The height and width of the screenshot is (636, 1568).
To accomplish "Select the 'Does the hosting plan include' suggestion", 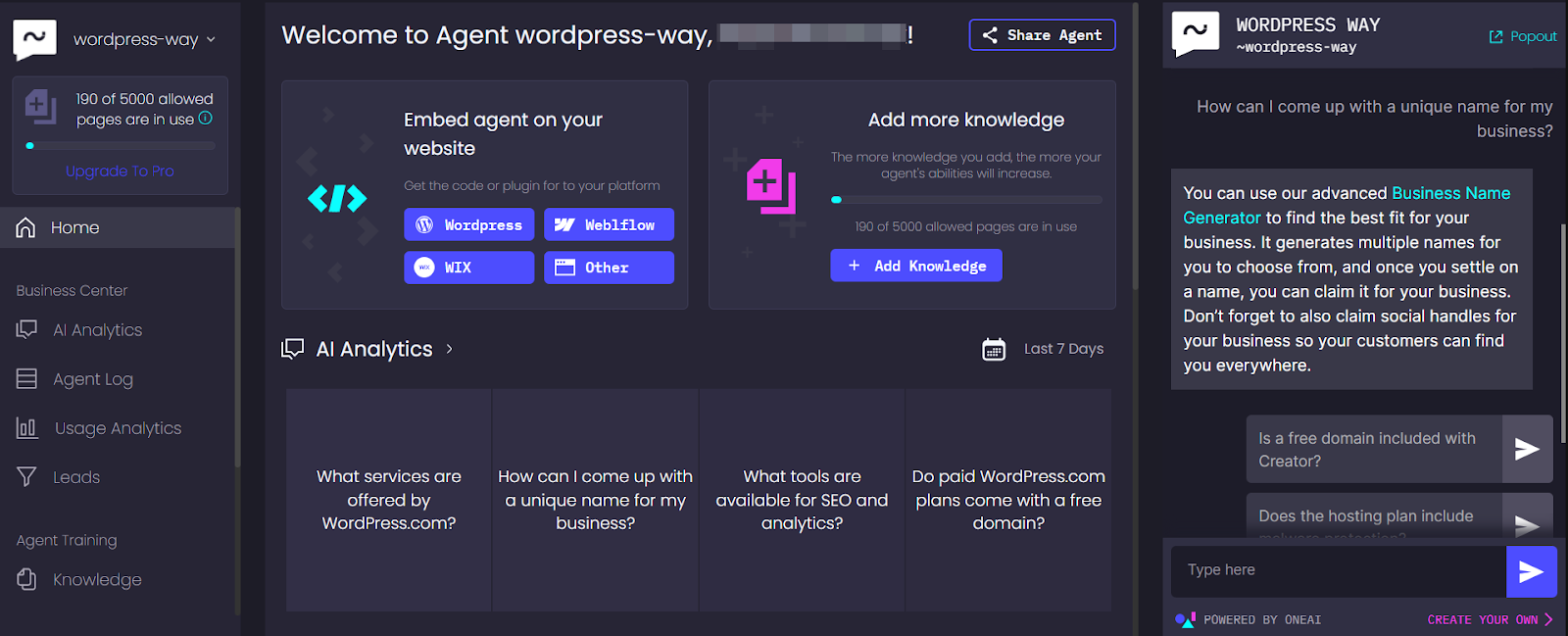I will [x=1374, y=516].
